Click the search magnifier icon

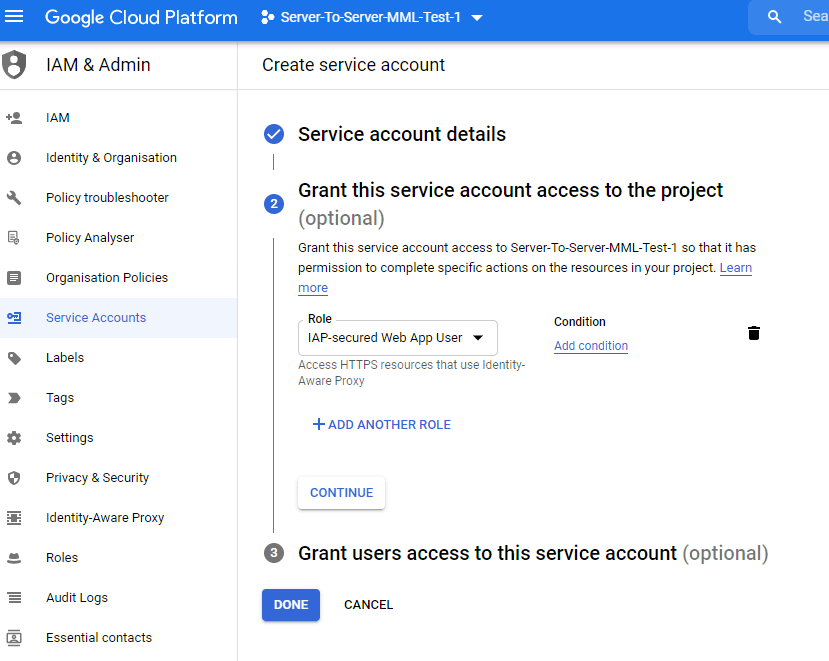(774, 17)
